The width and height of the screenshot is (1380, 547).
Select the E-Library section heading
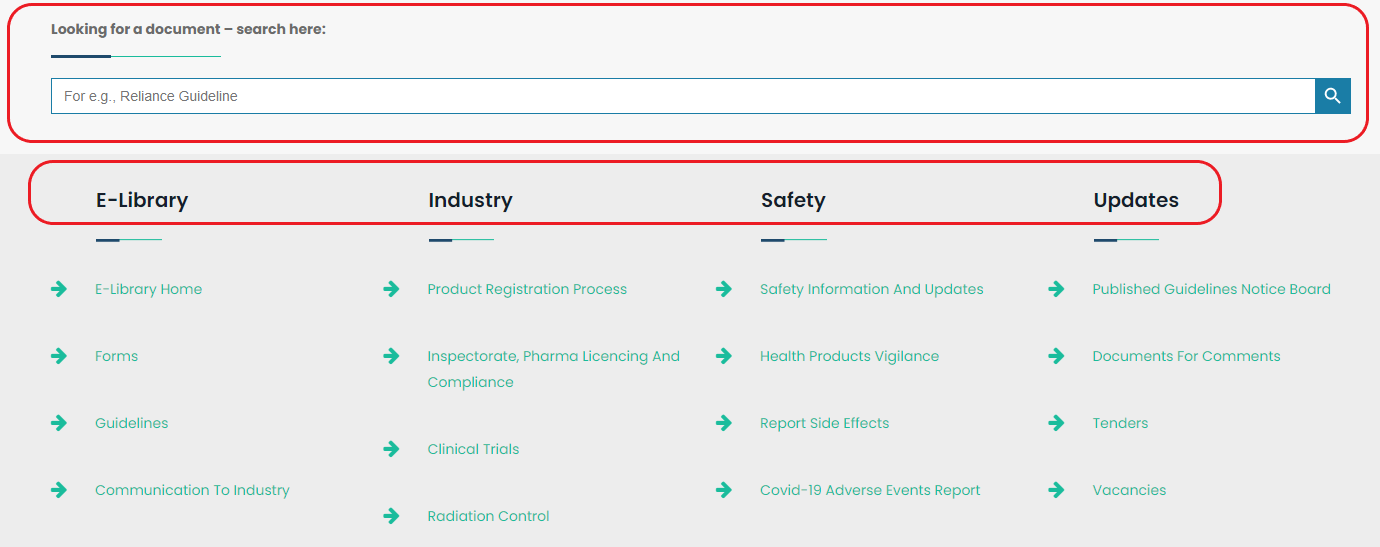[142, 200]
